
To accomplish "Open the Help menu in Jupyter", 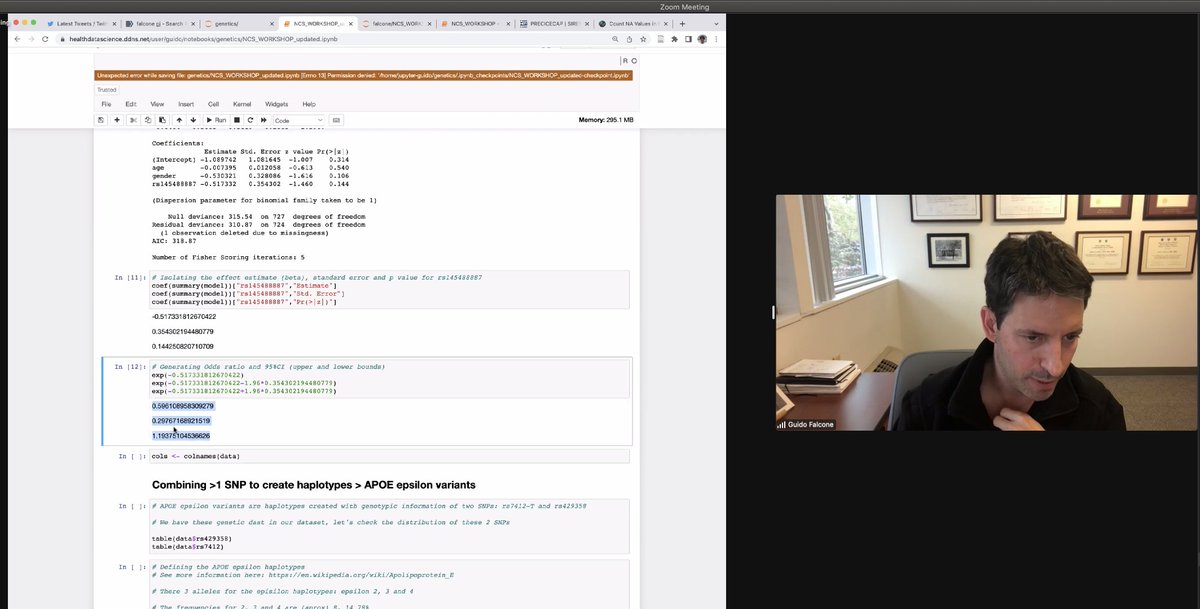I will pos(309,104).
